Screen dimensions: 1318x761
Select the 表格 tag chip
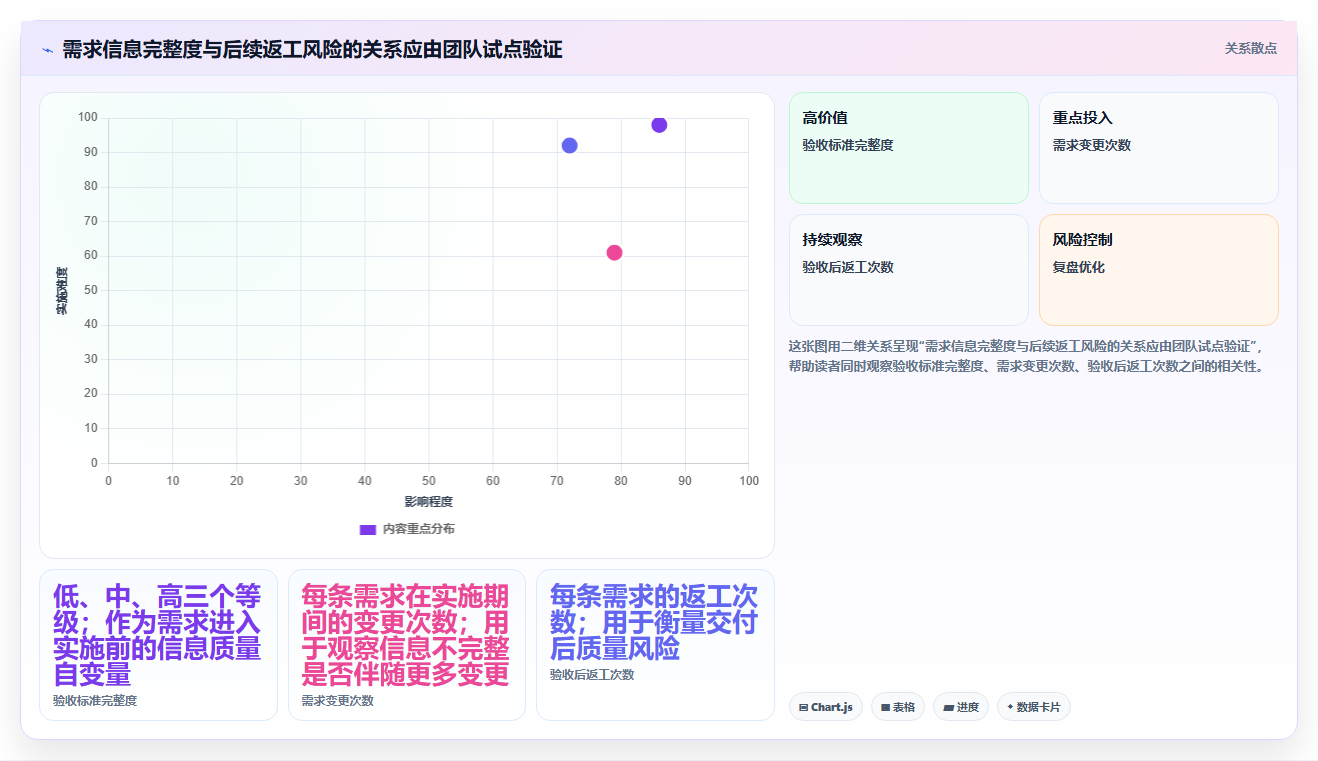click(898, 707)
